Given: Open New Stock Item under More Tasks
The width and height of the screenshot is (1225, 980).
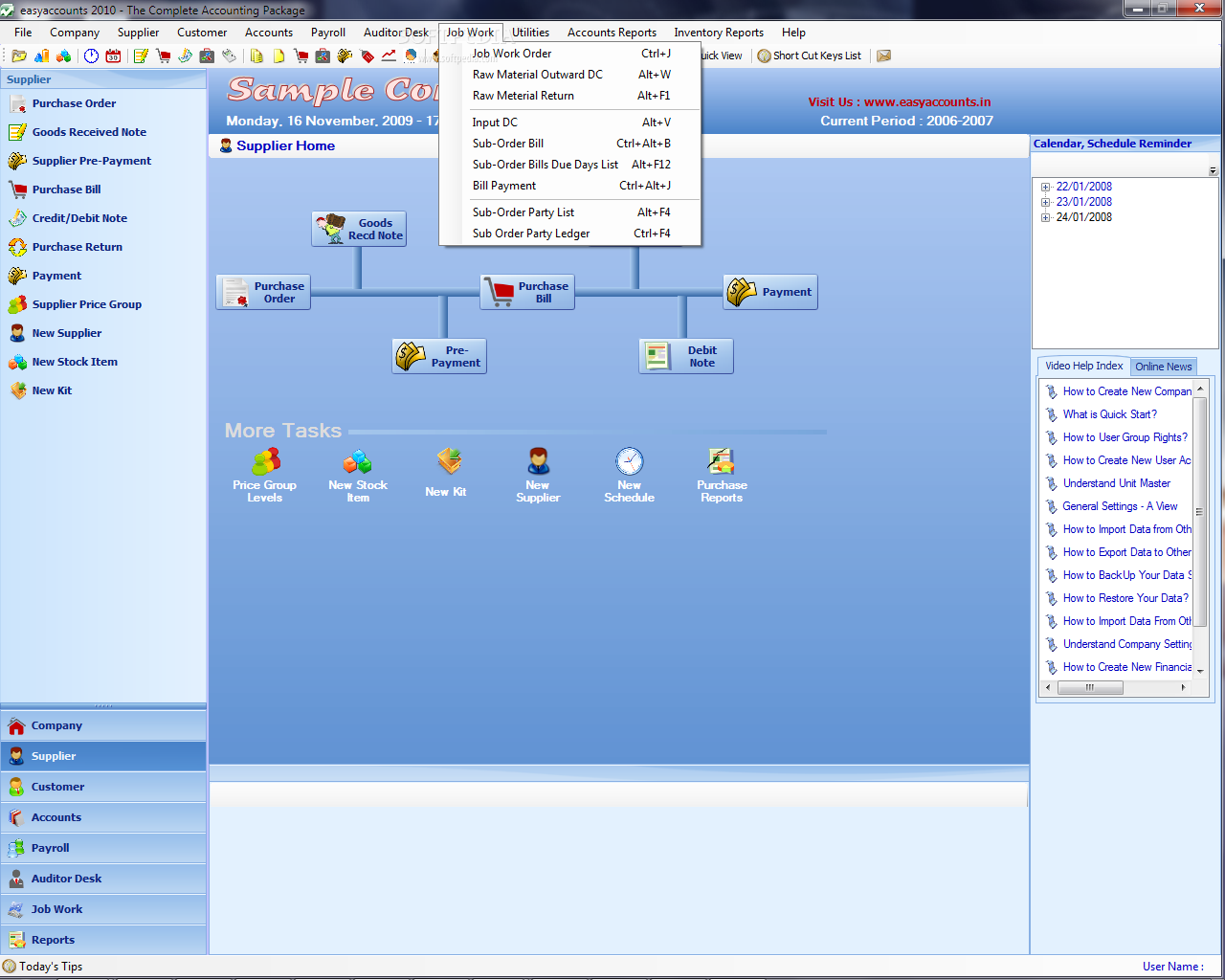Looking at the screenshot, I should tap(358, 475).
